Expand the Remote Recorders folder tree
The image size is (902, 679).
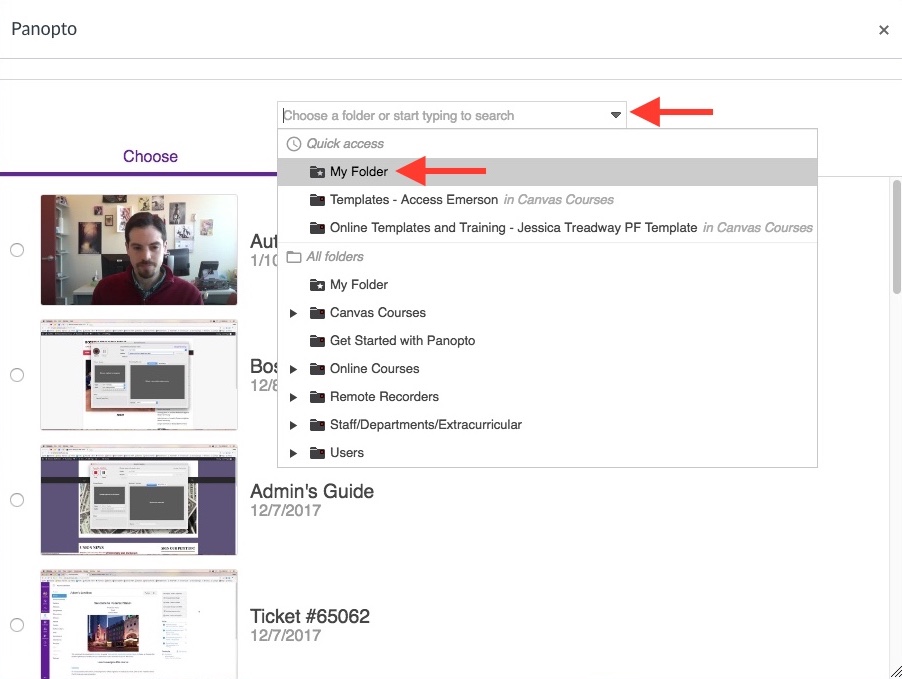[x=293, y=397]
